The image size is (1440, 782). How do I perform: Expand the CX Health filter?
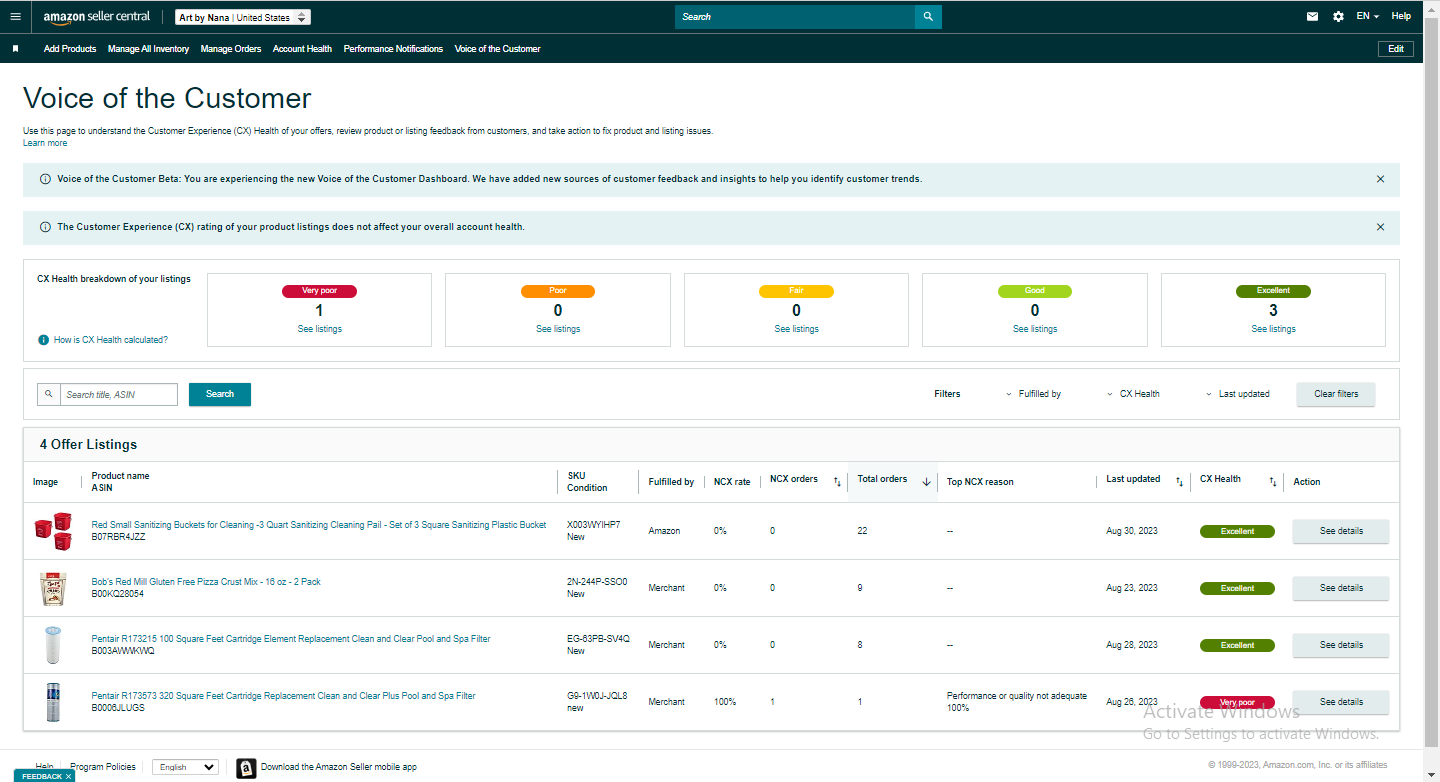pyautogui.click(x=1133, y=394)
